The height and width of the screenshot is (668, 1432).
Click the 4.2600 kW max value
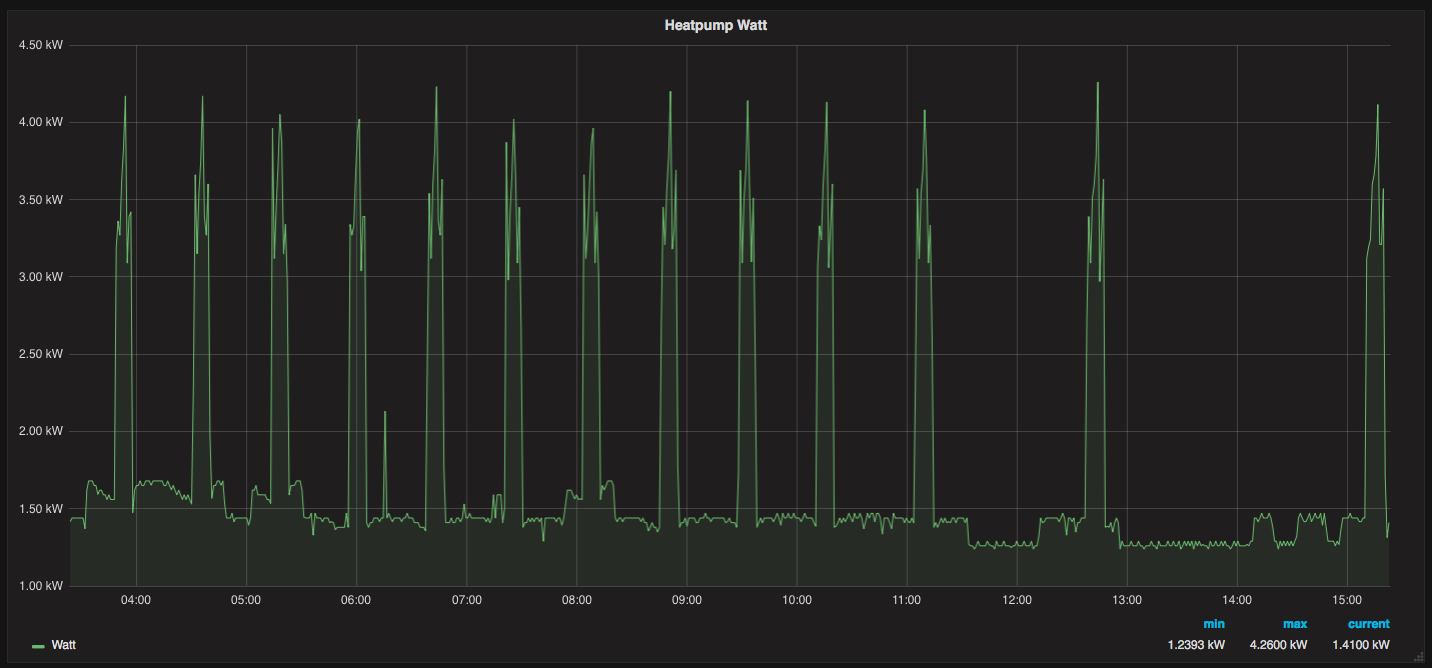1278,645
